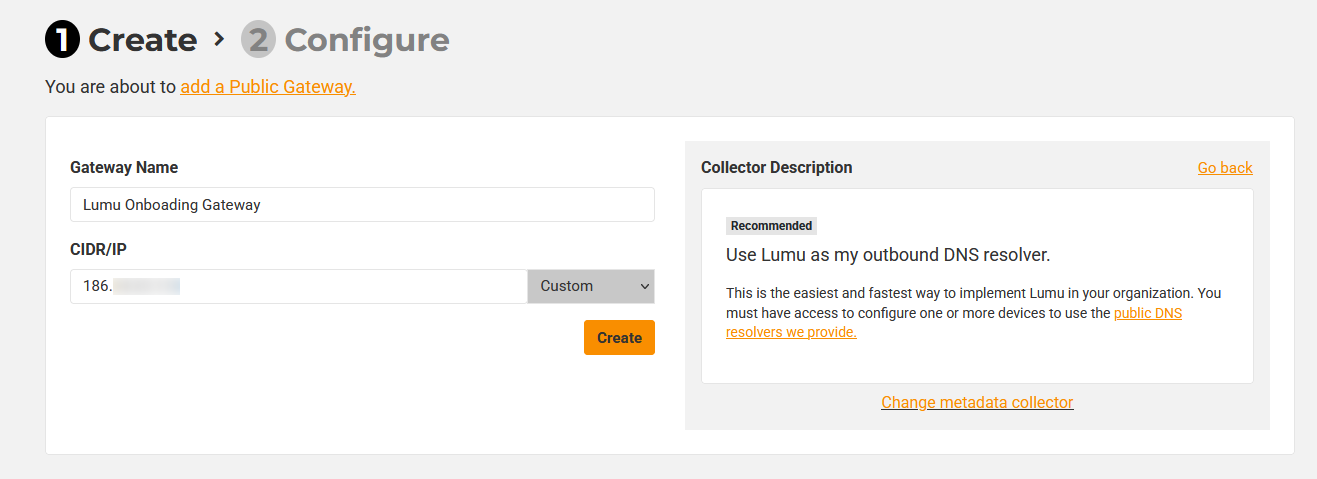The height and width of the screenshot is (479, 1317).
Task: Click the step 1 circle icon
Action: coord(62,40)
